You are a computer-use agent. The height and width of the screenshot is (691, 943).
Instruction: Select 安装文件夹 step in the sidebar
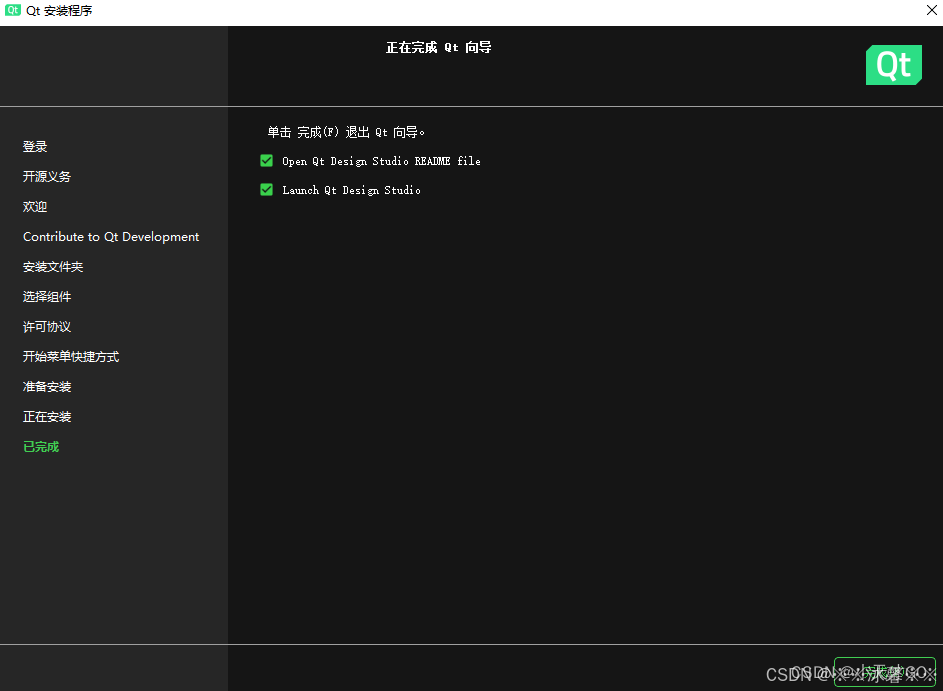click(53, 266)
